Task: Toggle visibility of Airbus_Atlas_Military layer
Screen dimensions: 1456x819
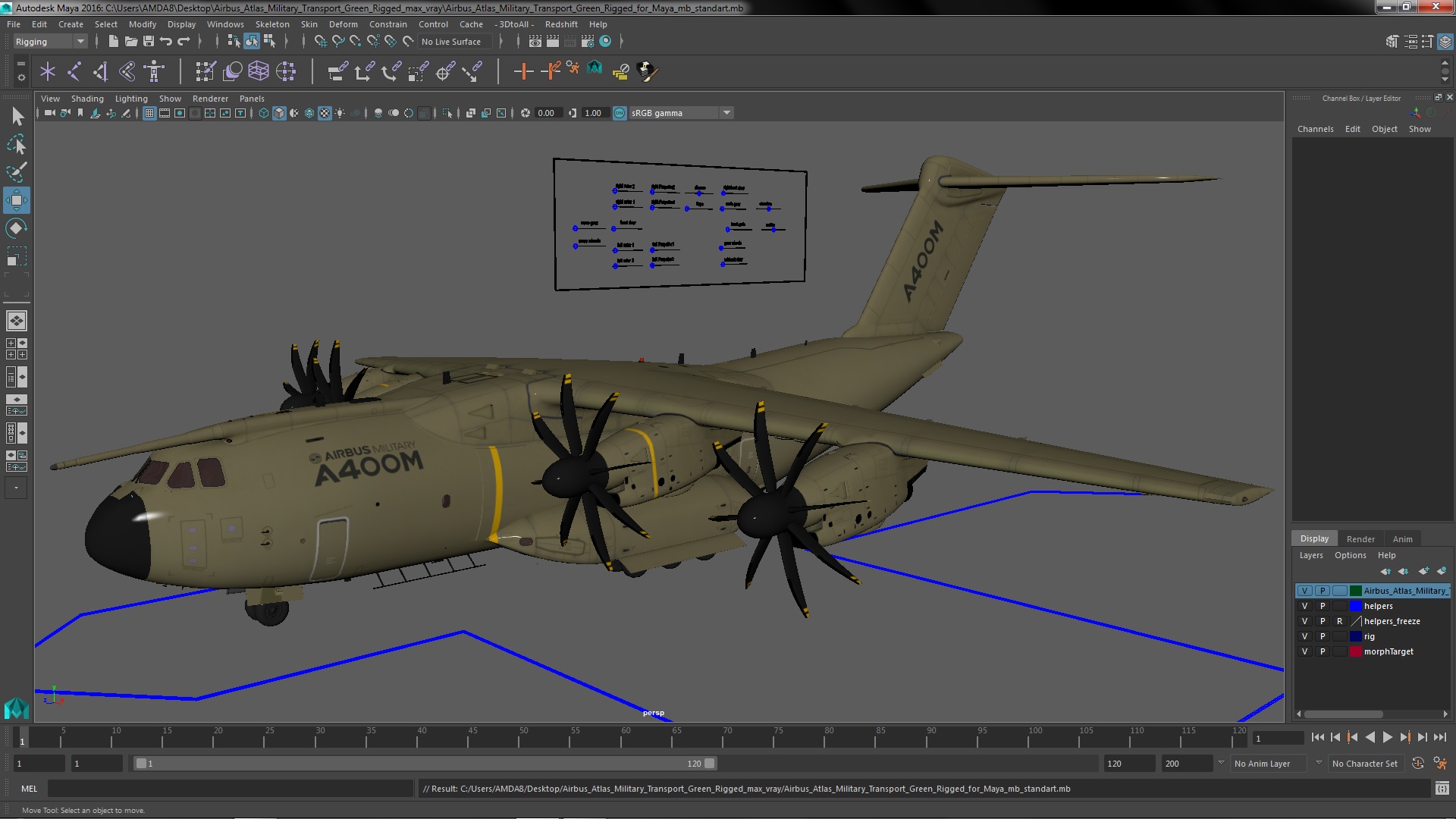Action: pos(1304,591)
